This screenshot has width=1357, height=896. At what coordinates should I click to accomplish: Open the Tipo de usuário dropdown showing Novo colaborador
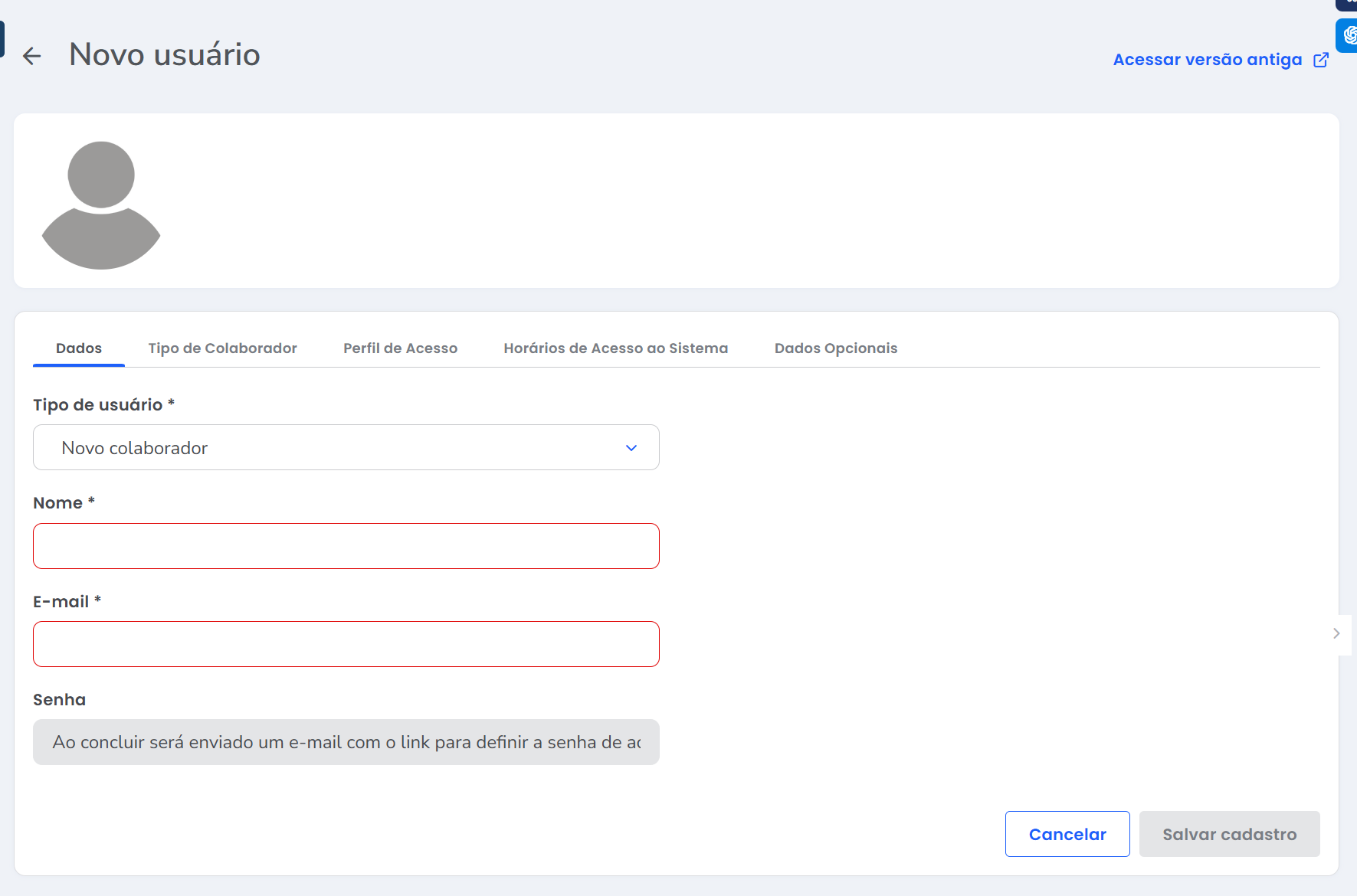pyautogui.click(x=346, y=448)
